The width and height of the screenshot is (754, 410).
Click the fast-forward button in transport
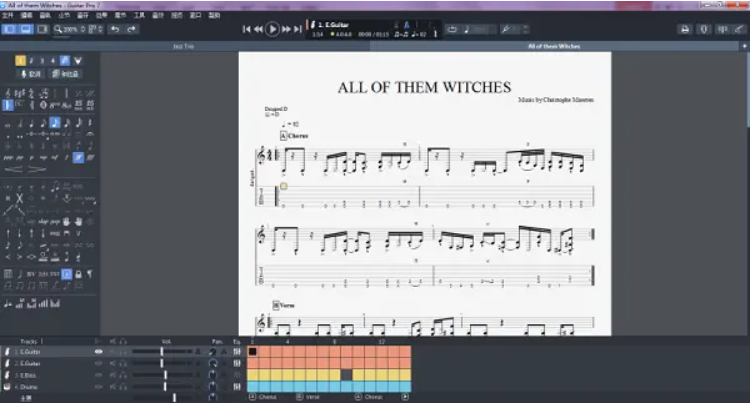(x=287, y=30)
